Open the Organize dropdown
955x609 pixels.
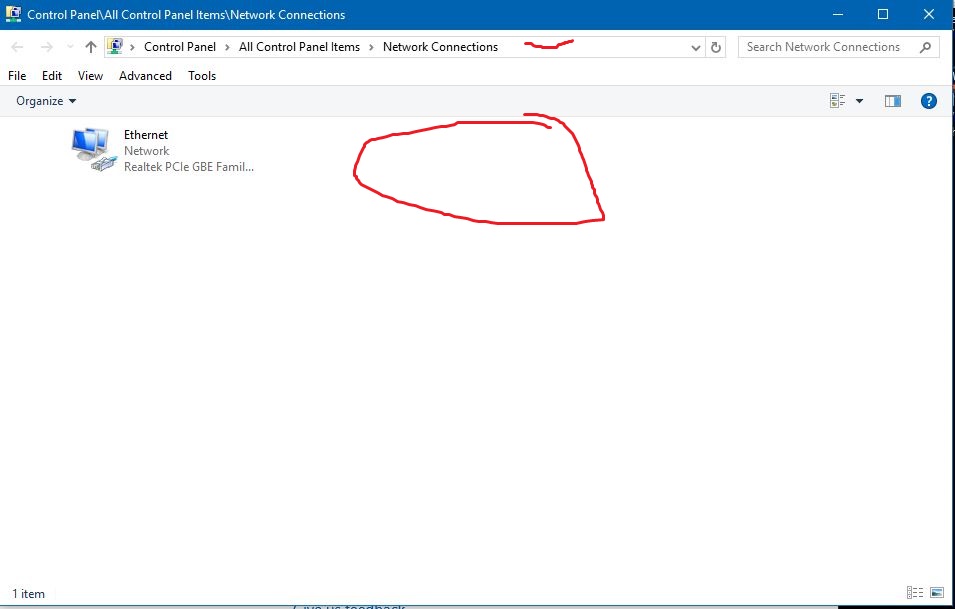click(x=46, y=101)
